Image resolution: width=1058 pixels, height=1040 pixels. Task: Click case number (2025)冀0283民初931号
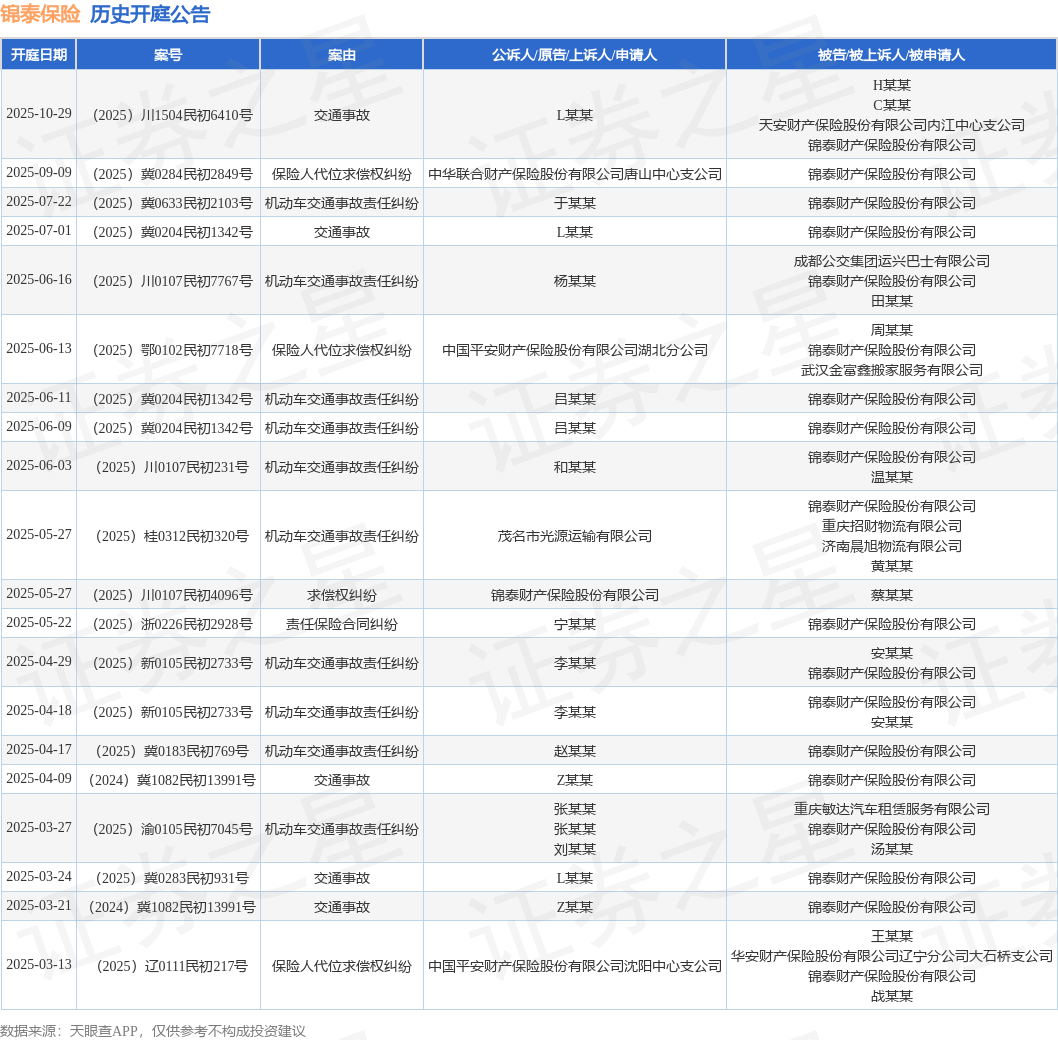click(172, 878)
